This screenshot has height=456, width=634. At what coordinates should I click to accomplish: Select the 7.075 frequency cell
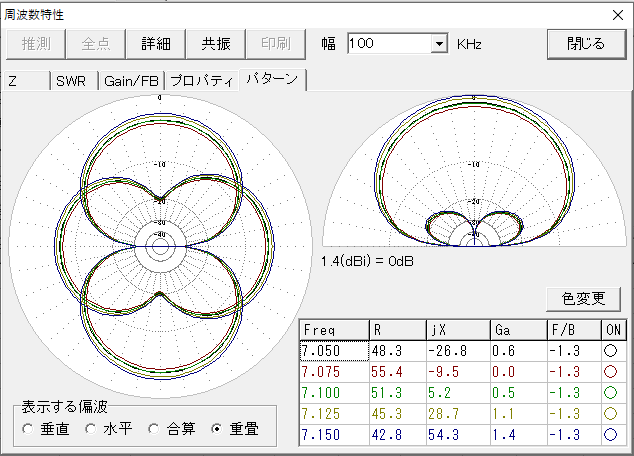334,372
